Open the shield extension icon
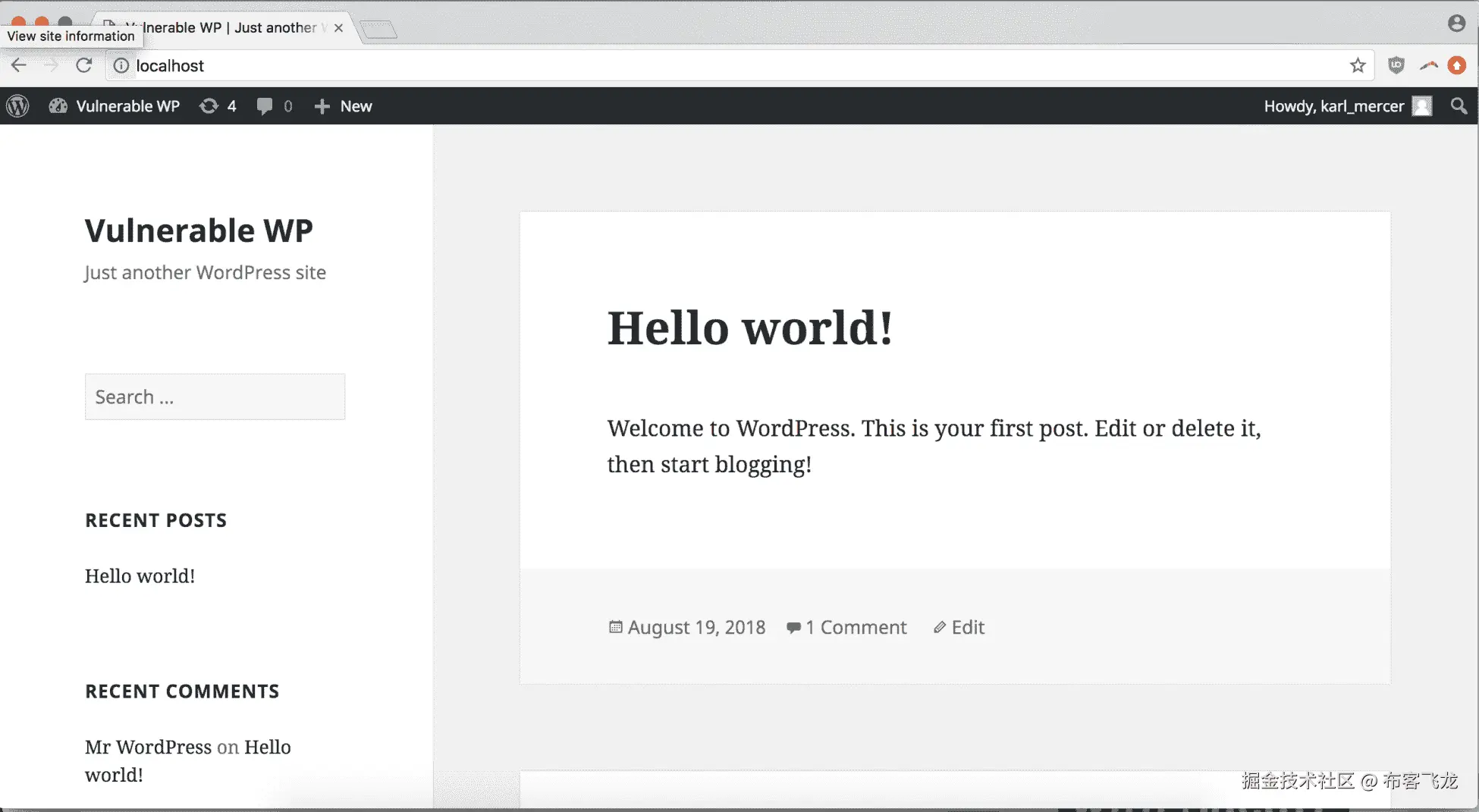 [1396, 66]
